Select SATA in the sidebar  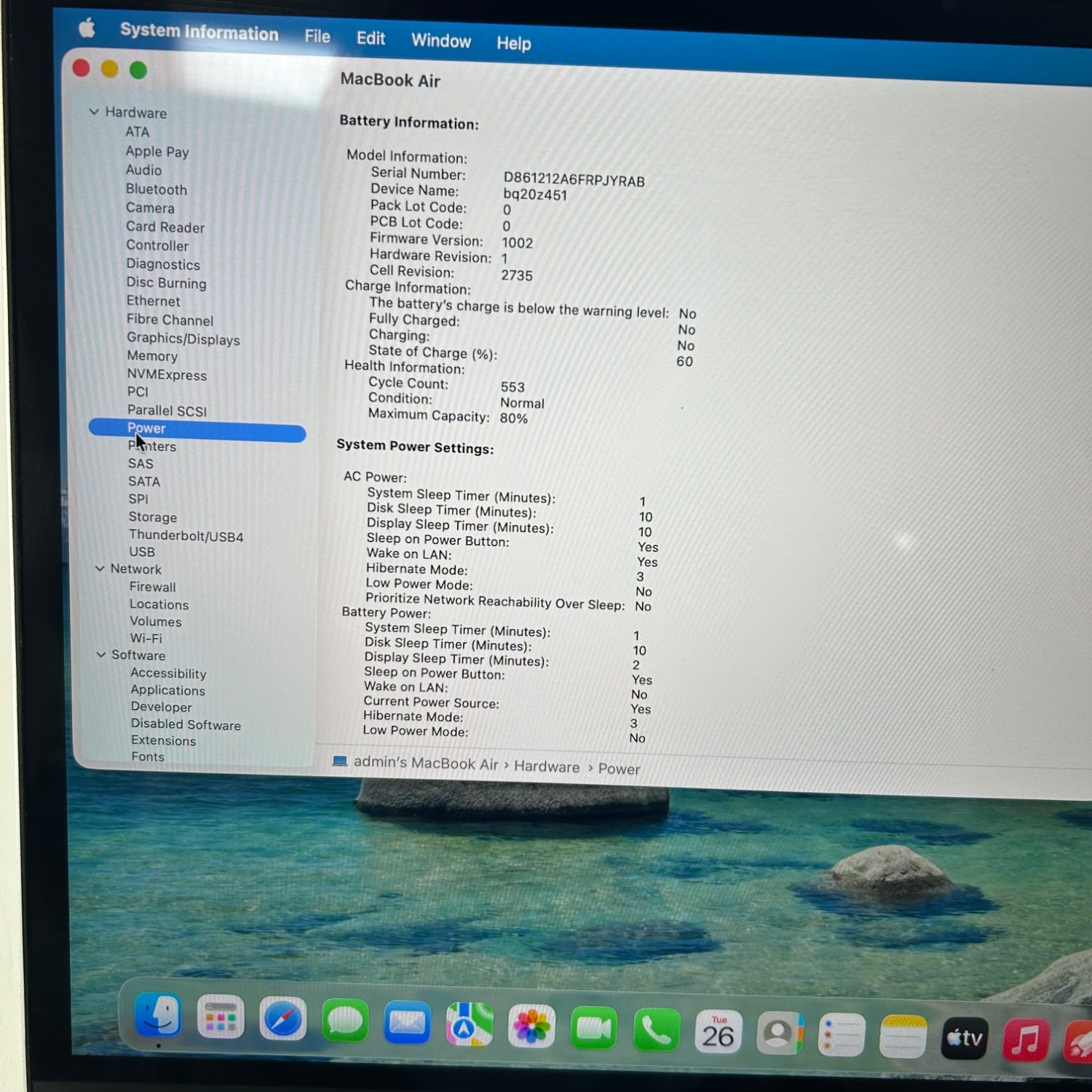(x=144, y=481)
